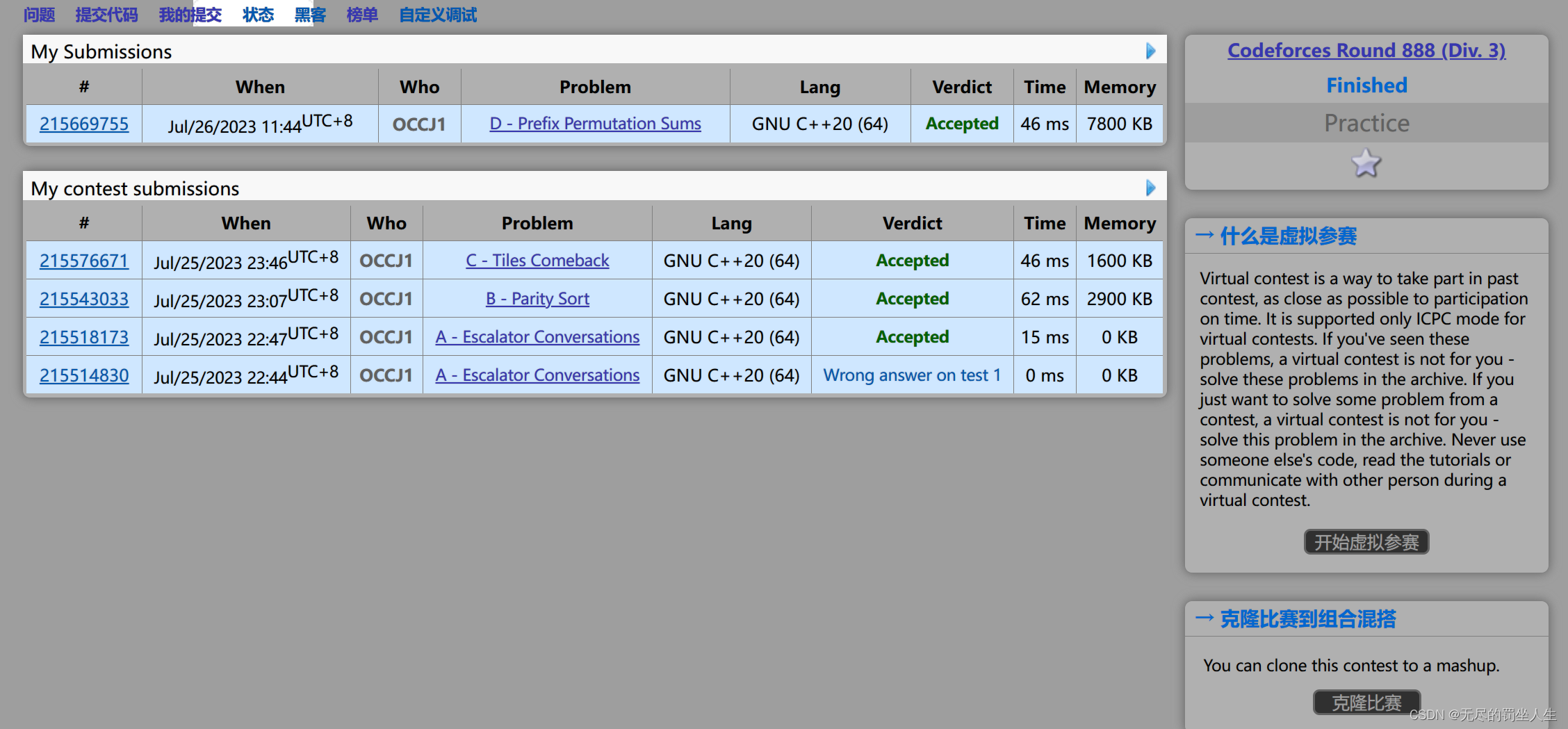The height and width of the screenshot is (729, 1568).
Task: Open problem C - Tiles Comeback
Action: click(537, 261)
